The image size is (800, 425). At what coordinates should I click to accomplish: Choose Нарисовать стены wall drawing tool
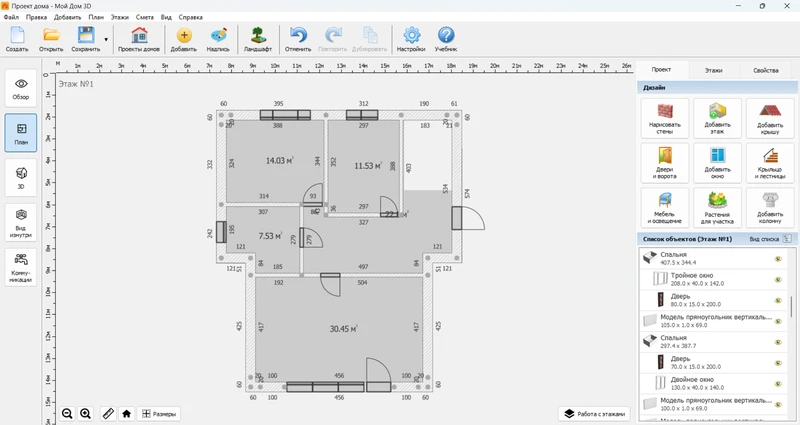tap(665, 118)
